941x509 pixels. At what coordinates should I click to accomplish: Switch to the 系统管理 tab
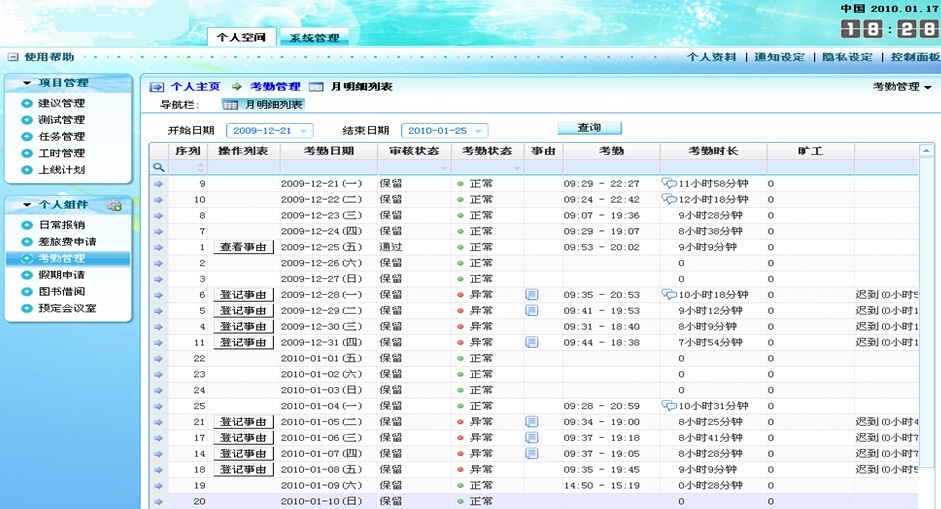[314, 38]
